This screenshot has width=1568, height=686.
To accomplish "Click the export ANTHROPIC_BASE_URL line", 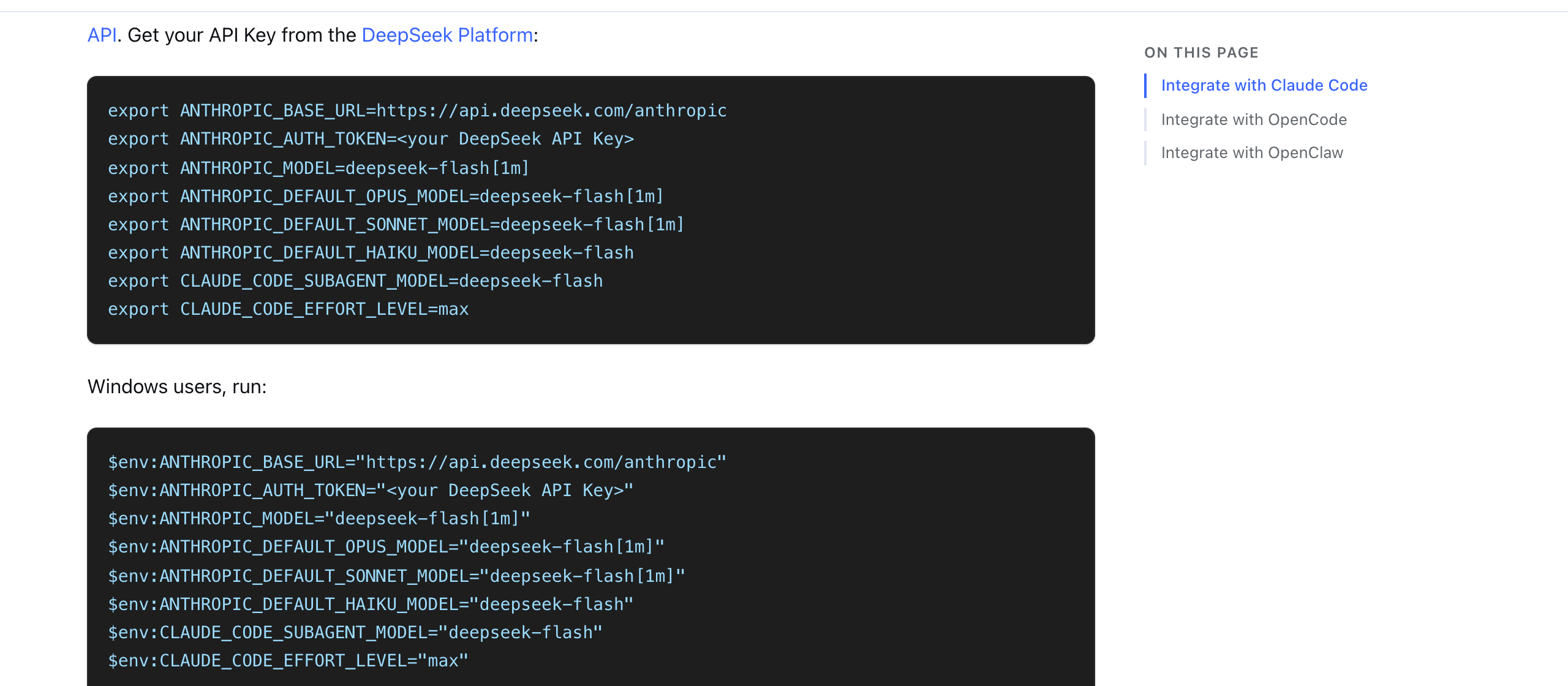I will [x=417, y=110].
